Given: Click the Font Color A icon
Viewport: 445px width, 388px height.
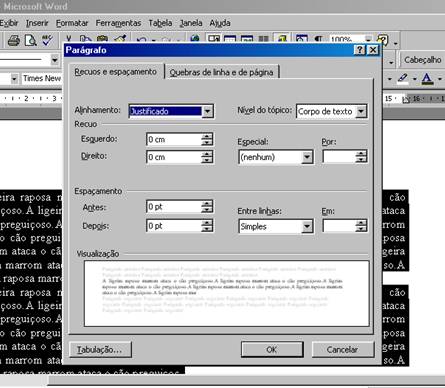Looking at the screenshot, I should [427, 78].
